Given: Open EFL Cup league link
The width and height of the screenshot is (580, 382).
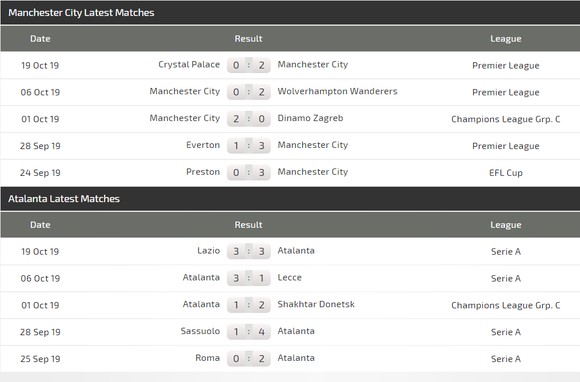Looking at the screenshot, I should coord(506,173).
